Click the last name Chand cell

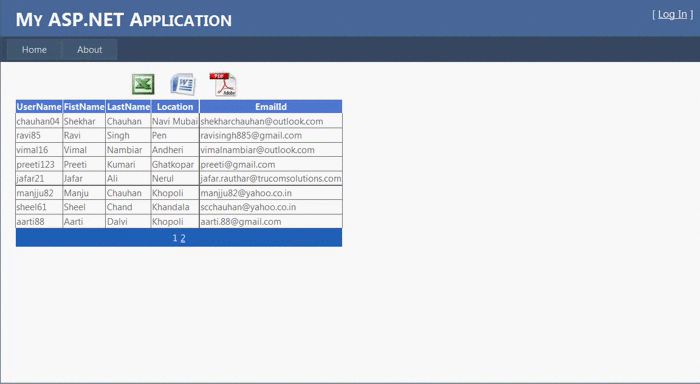tap(128, 207)
